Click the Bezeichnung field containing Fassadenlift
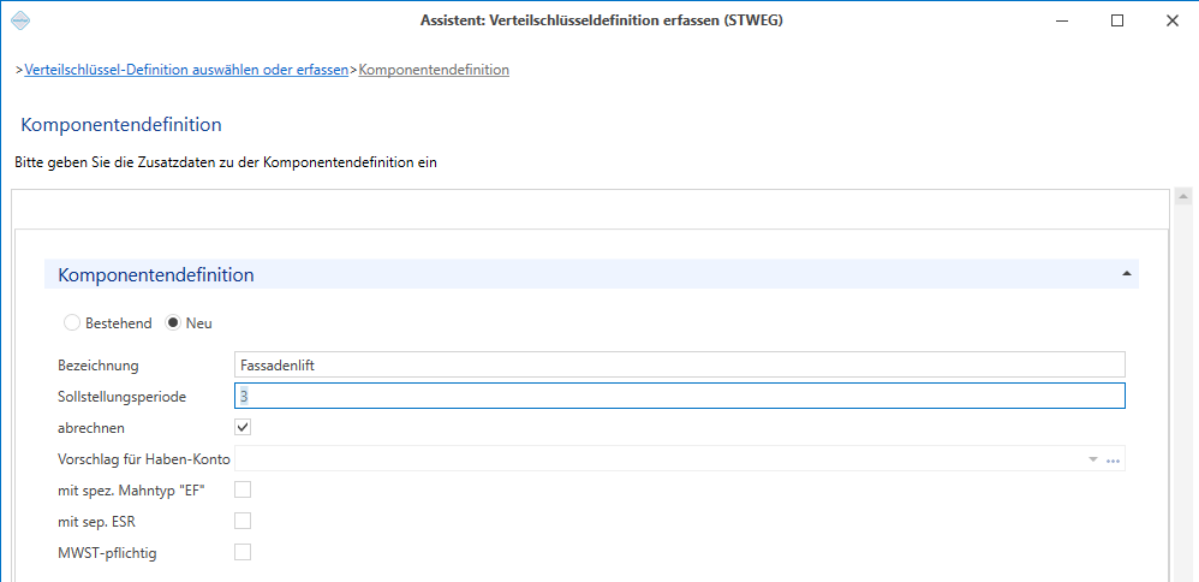The height and width of the screenshot is (582, 1199). coord(680,365)
